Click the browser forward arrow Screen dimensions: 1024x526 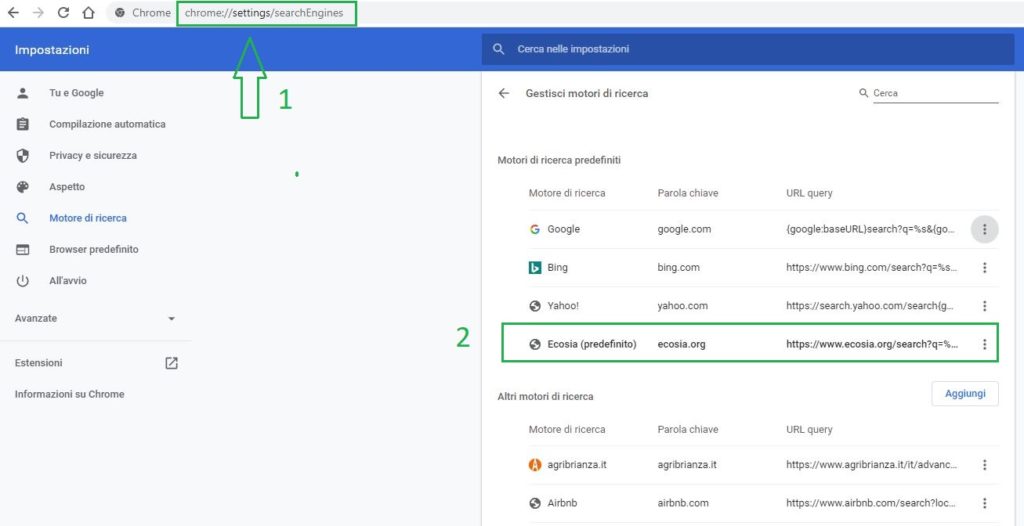(38, 12)
